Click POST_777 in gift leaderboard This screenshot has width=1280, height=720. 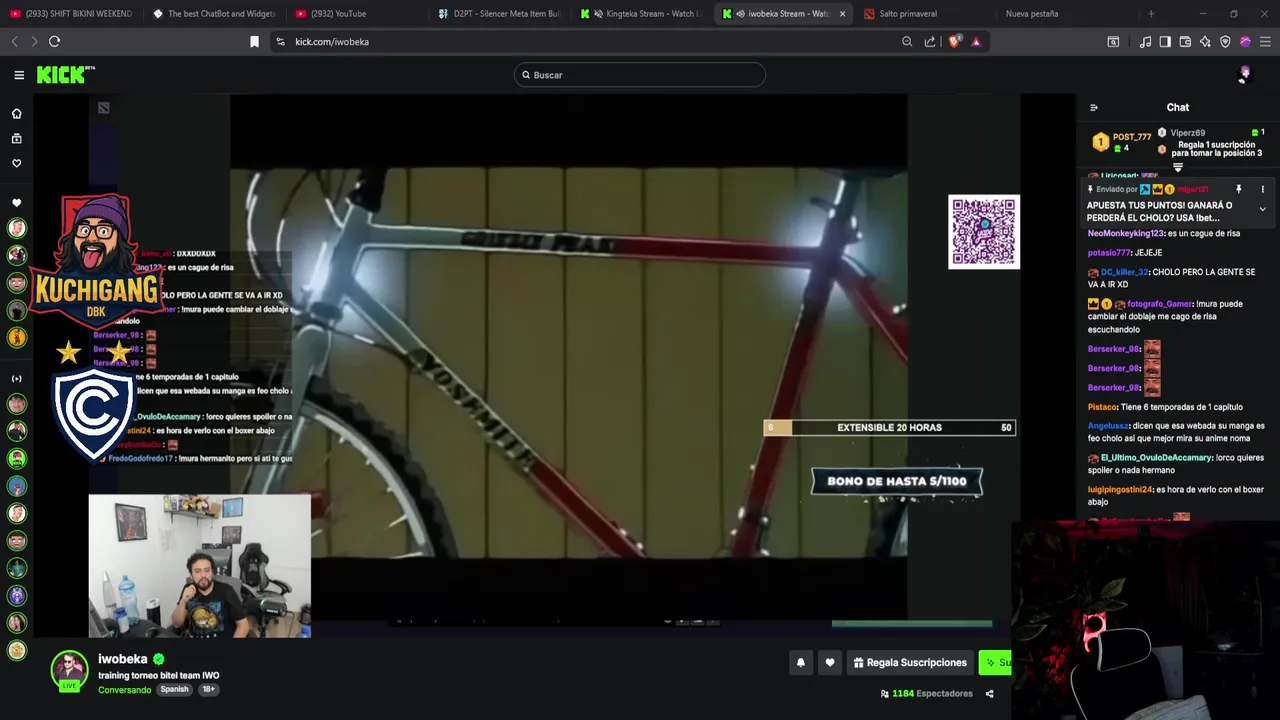(1132, 137)
